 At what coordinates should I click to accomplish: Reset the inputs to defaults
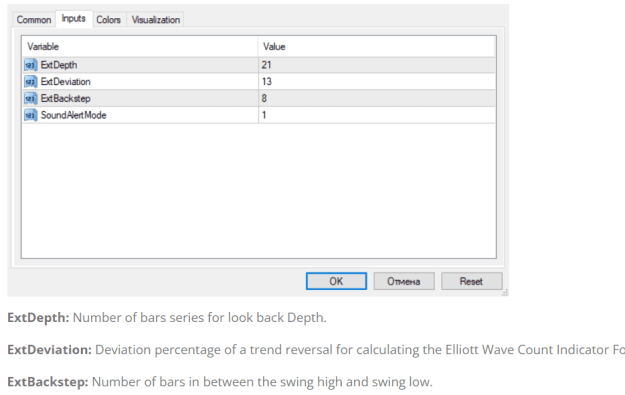[x=472, y=281]
